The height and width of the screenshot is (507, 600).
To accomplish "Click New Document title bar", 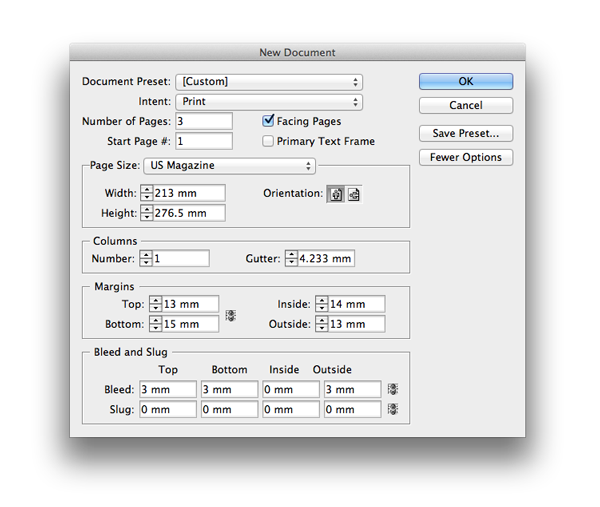I will click(297, 52).
